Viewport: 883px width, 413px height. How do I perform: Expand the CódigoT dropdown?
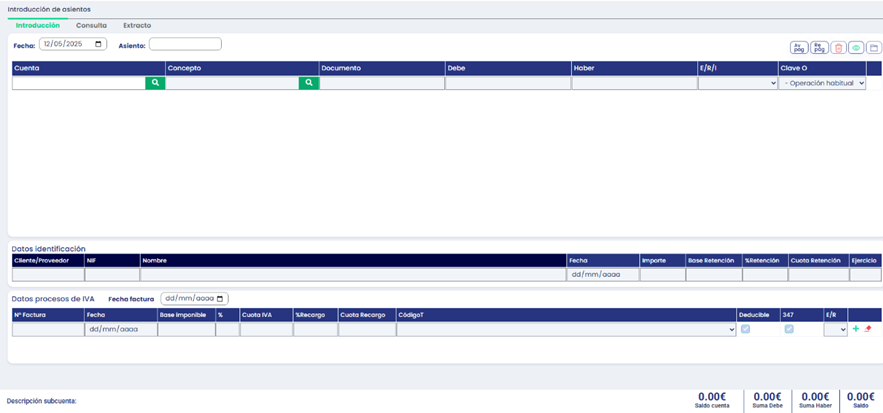pyautogui.click(x=565, y=329)
